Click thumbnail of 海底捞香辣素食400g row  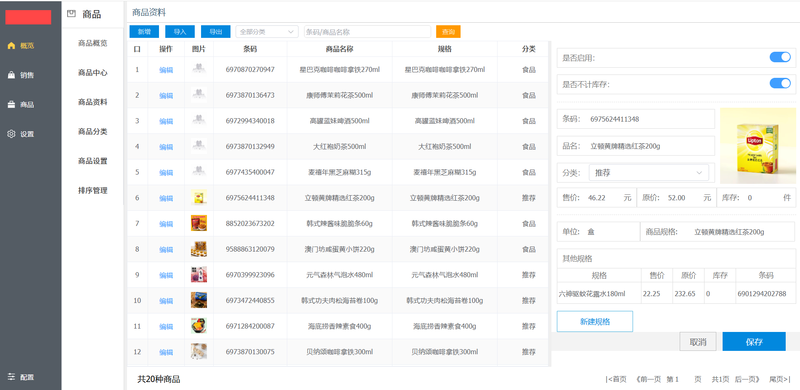(199, 326)
